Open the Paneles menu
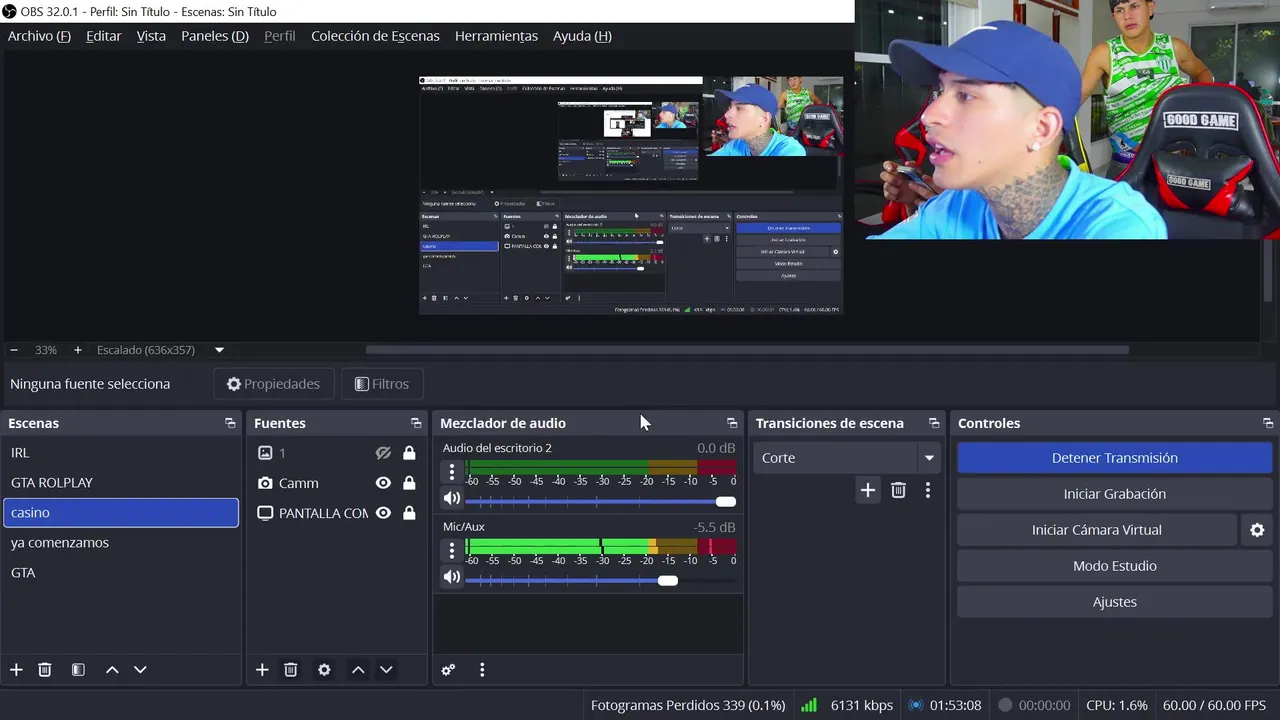This screenshot has height=720, width=1280. pyautogui.click(x=214, y=36)
